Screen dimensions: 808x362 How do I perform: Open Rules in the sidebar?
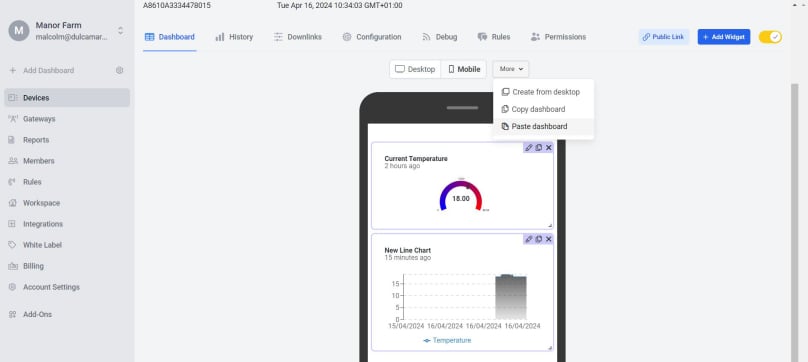(67, 182)
